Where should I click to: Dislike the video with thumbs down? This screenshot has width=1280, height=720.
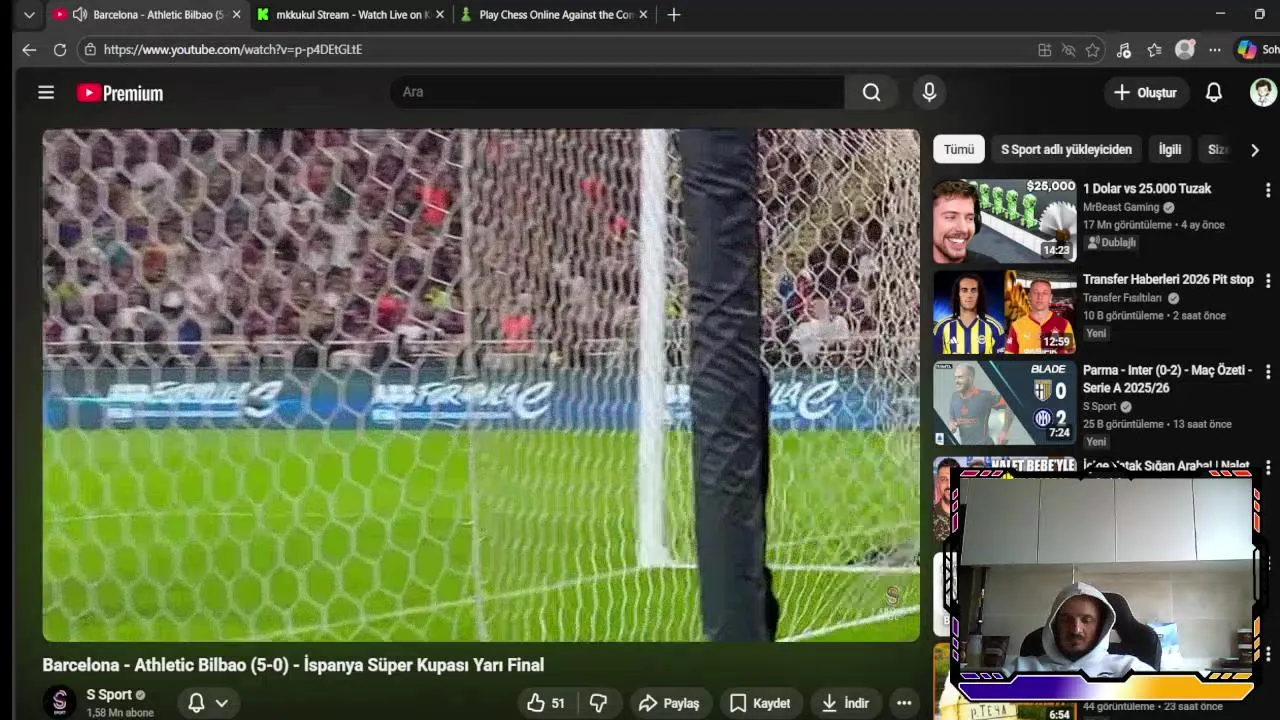coord(598,703)
